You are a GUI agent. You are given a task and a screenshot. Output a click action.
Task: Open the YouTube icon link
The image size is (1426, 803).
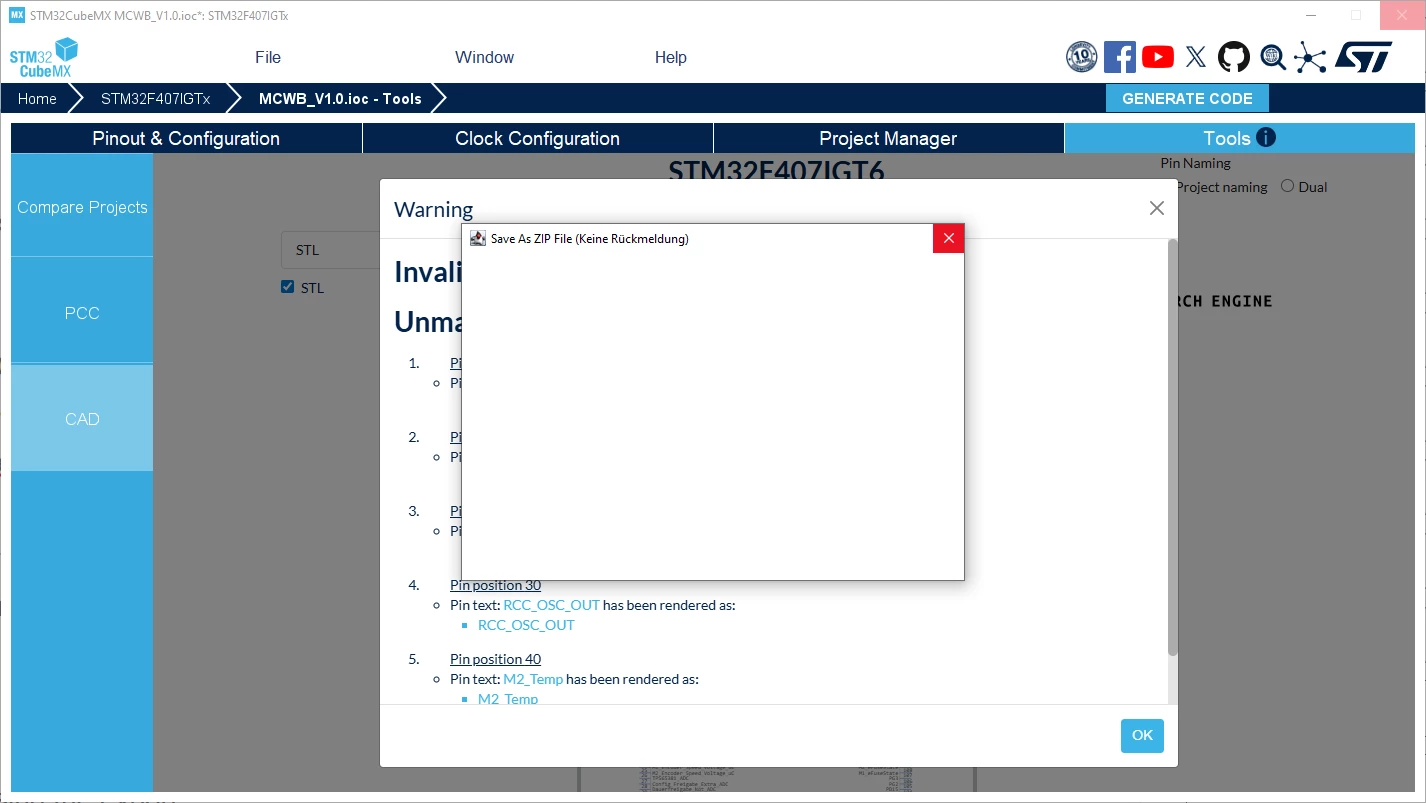click(x=1158, y=57)
